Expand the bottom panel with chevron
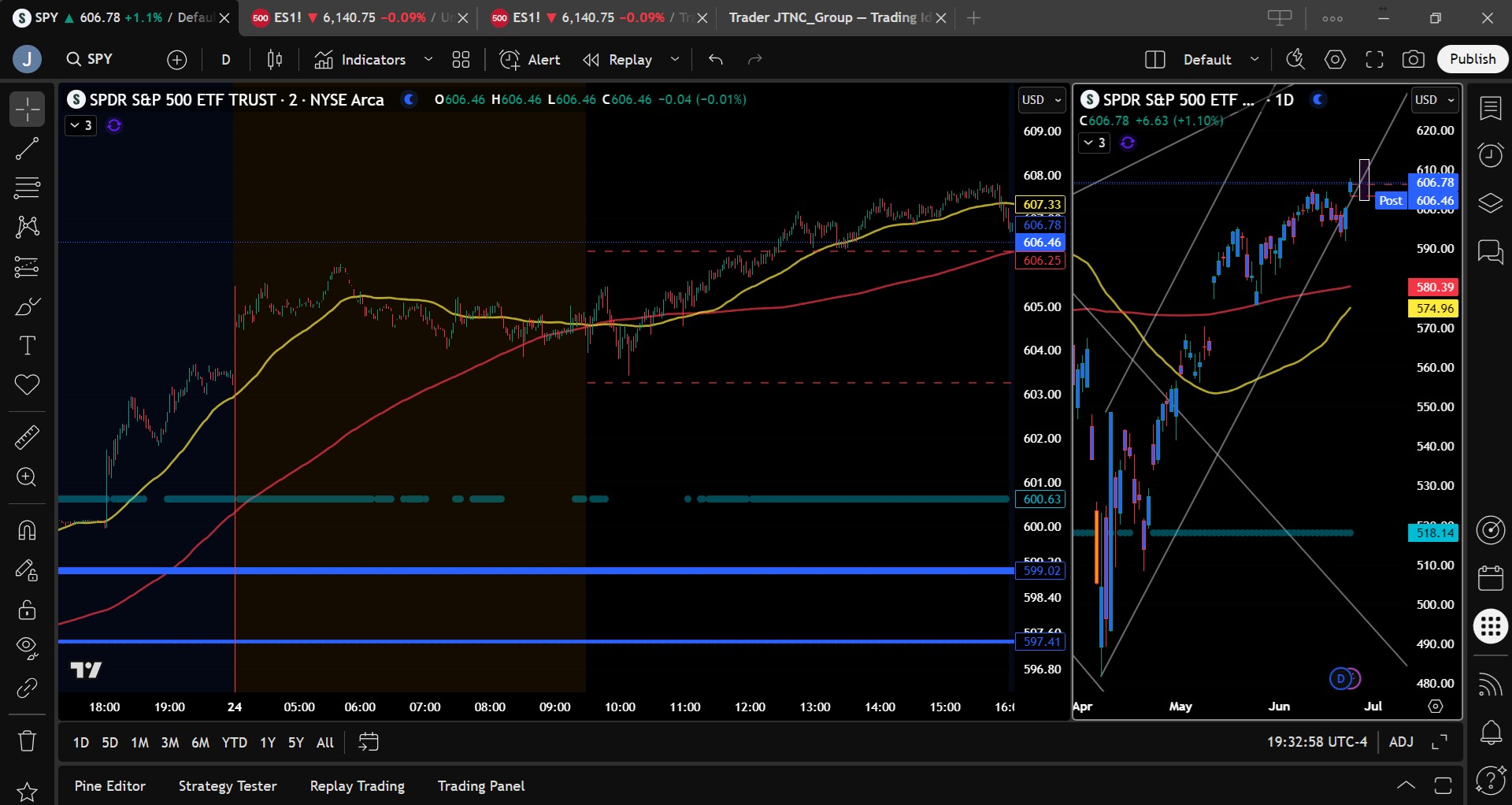Screen dimensions: 1512x805 click(x=1406, y=785)
